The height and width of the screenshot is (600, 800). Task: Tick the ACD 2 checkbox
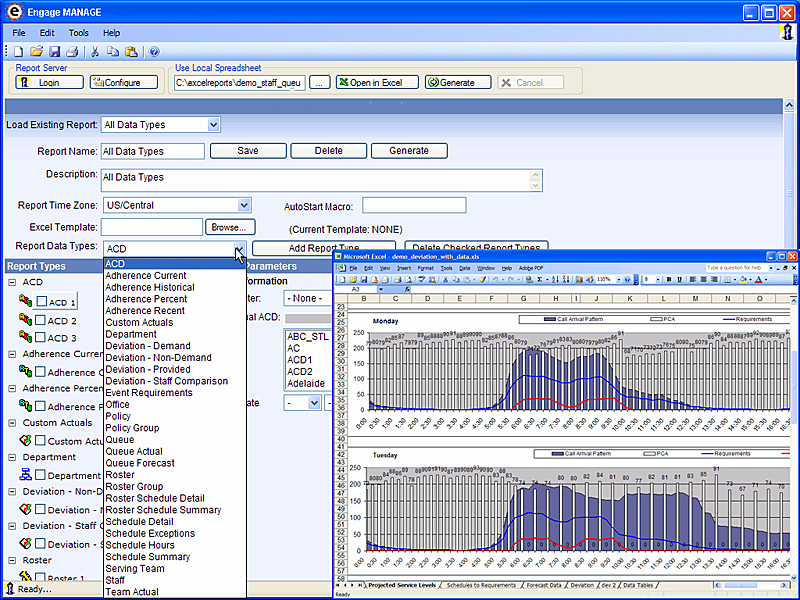pyautogui.click(x=42, y=320)
